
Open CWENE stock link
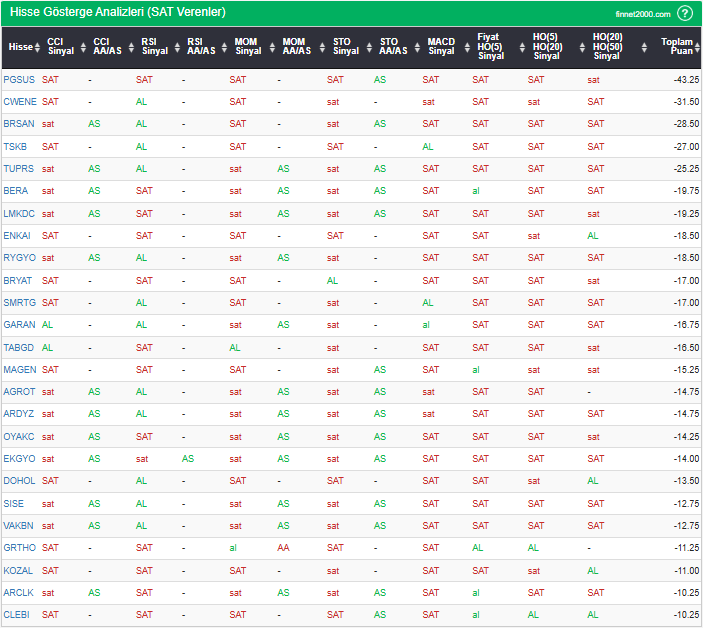tap(20, 102)
